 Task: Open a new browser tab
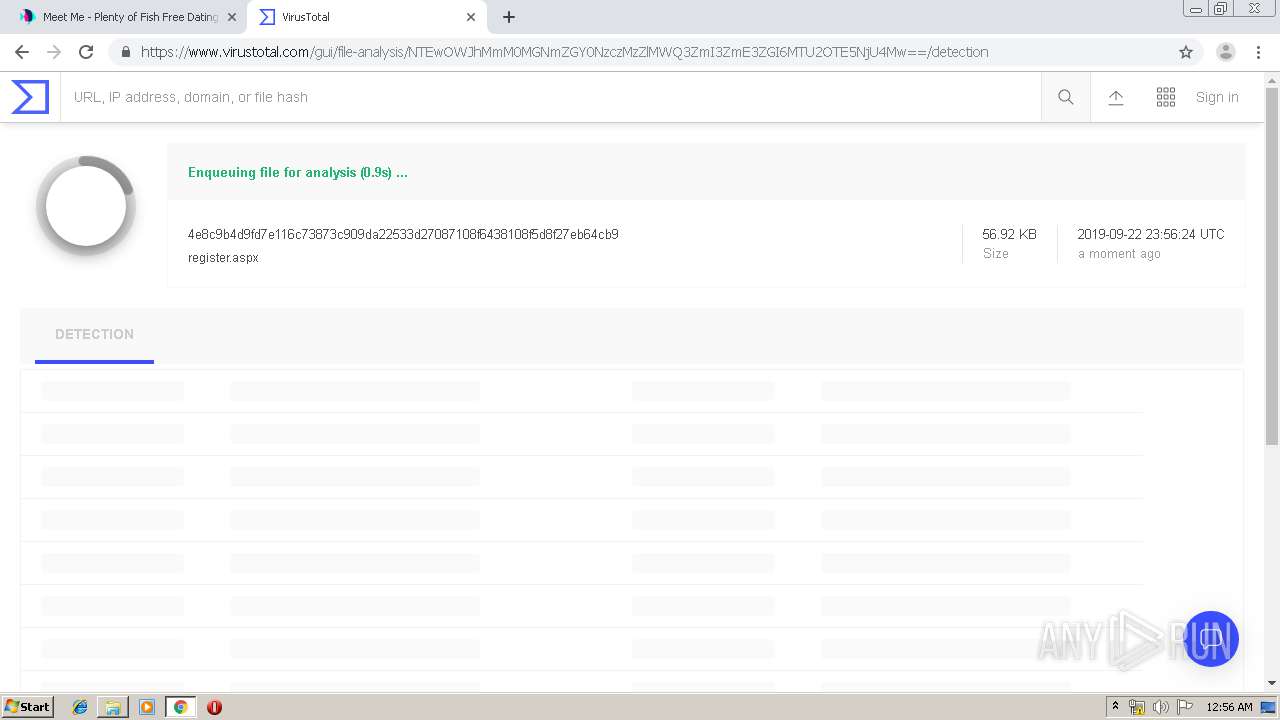(x=509, y=17)
